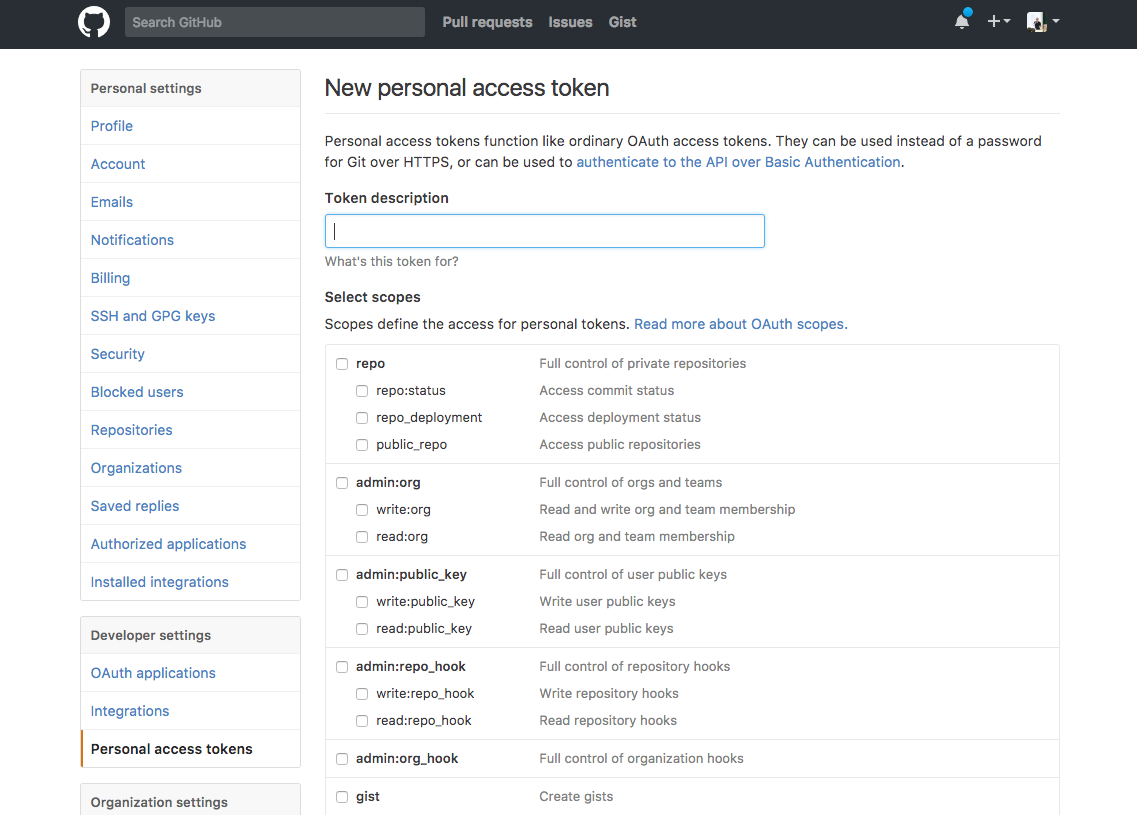The height and width of the screenshot is (815, 1137).
Task: Open Organizations settings
Action: click(x=191, y=468)
